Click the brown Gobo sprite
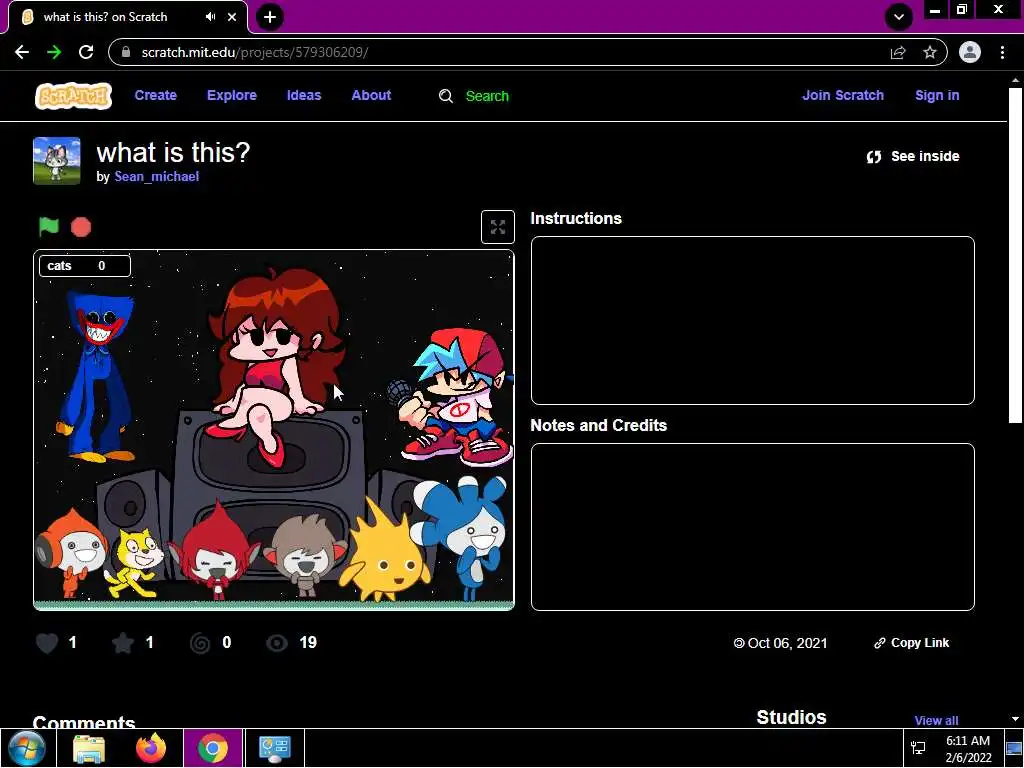1024x768 pixels. click(x=304, y=555)
